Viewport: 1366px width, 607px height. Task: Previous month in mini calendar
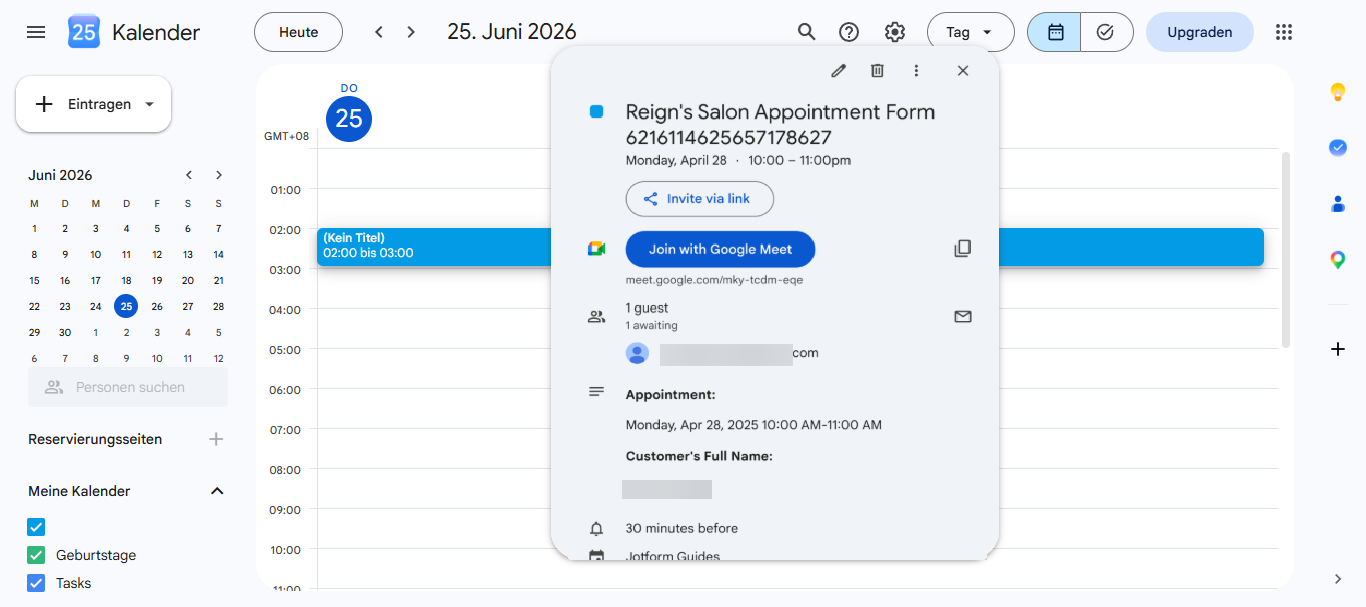tap(188, 175)
